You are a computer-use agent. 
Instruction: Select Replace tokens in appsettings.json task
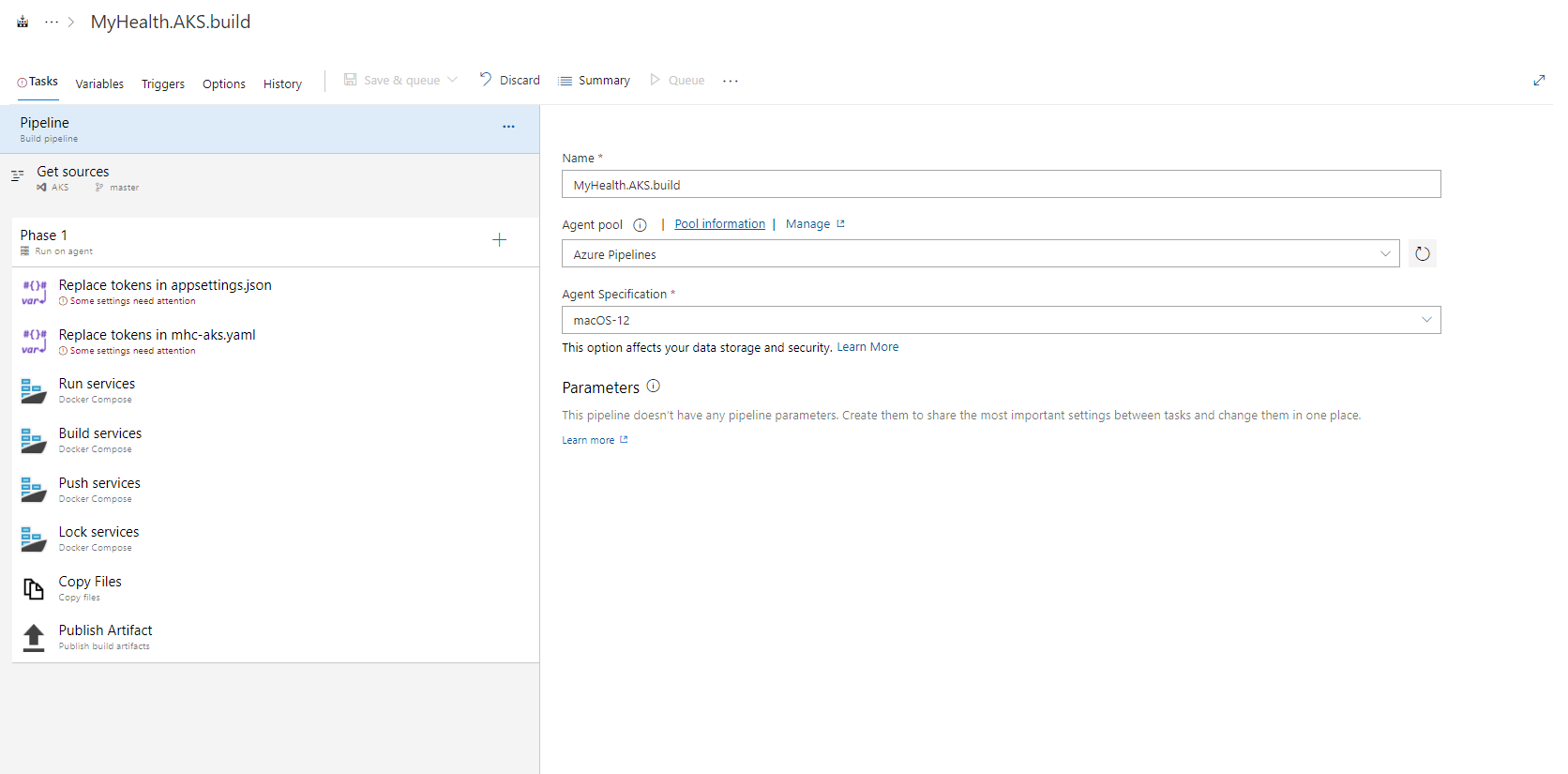[276, 292]
